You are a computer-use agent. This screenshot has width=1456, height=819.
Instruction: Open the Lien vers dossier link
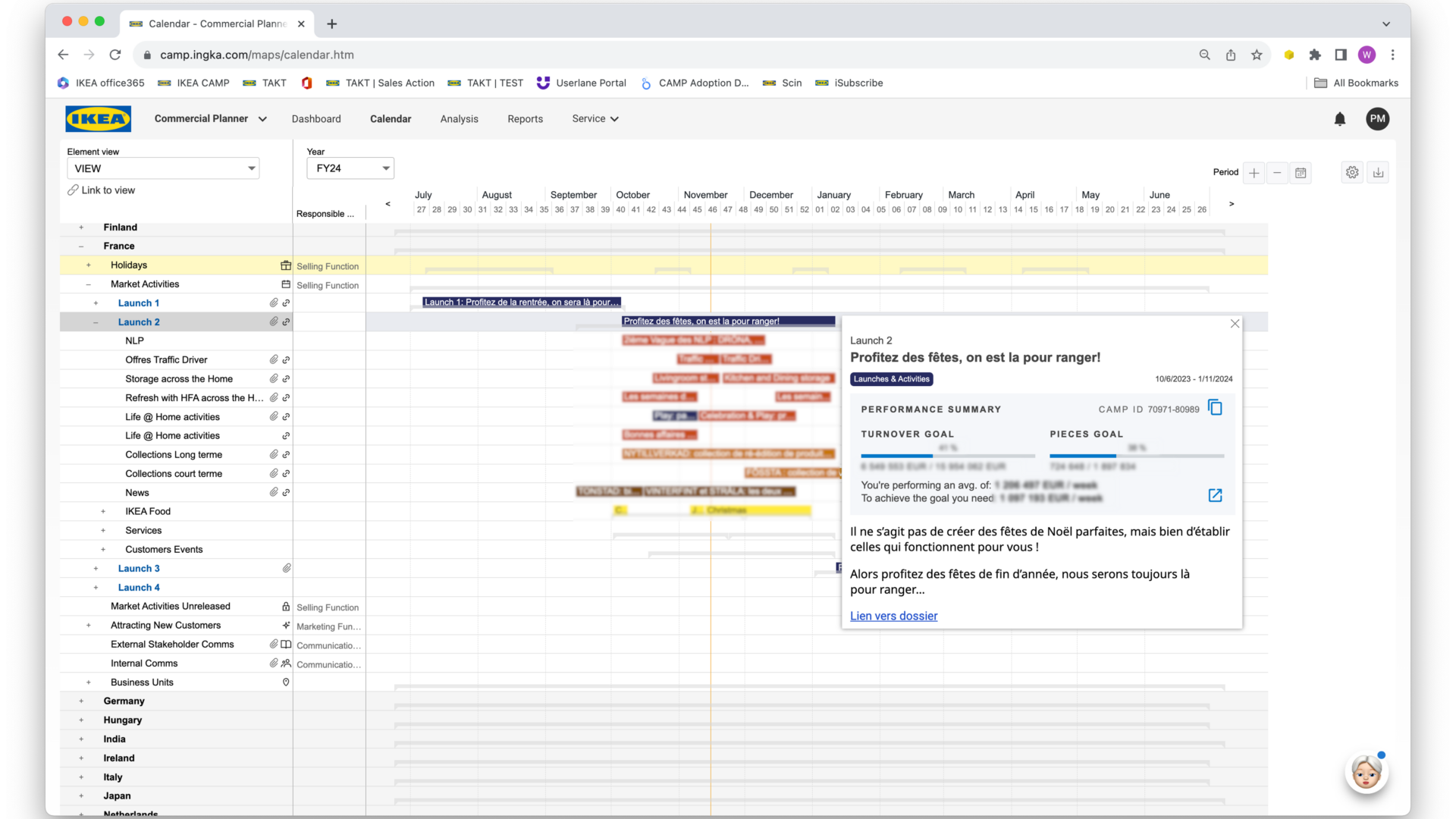(893, 616)
